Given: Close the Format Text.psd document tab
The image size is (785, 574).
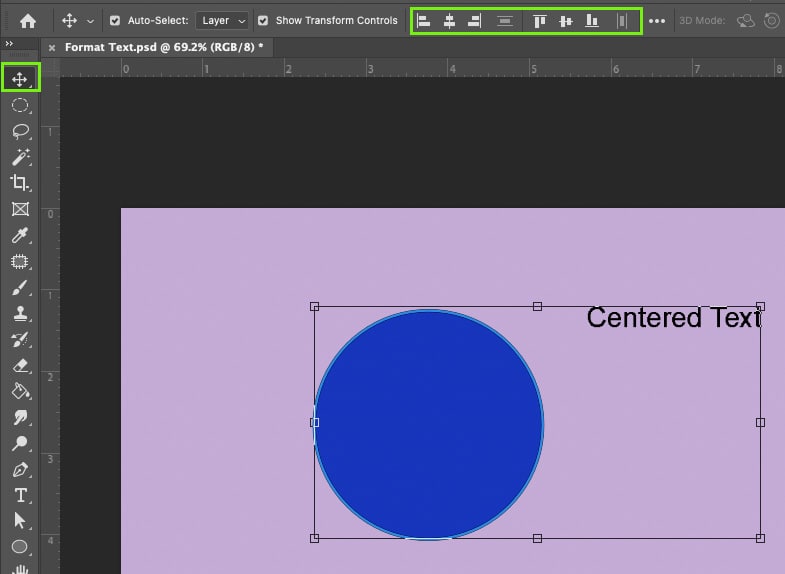Looking at the screenshot, I should click(52, 47).
